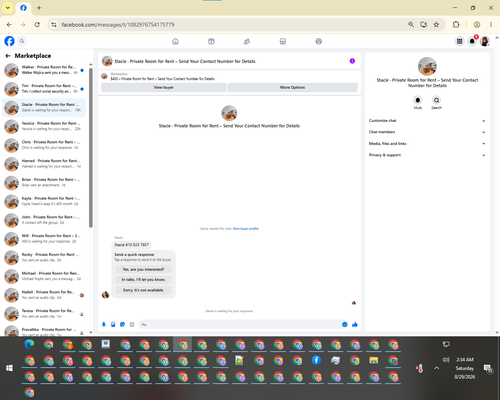Open Microsoft Edge on taskbar
500x400 pixels.
click(29, 344)
